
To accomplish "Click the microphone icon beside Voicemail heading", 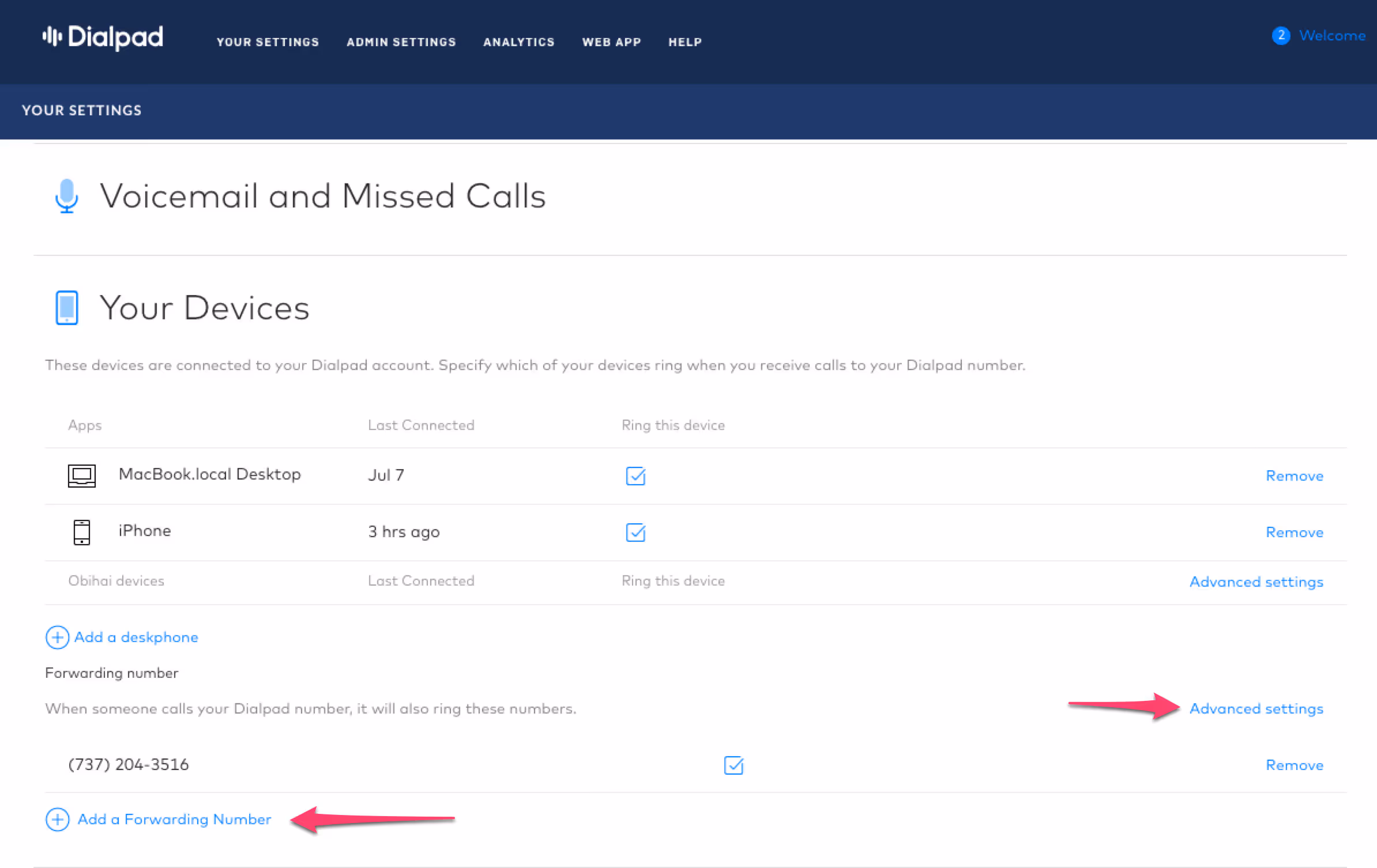I will [67, 195].
